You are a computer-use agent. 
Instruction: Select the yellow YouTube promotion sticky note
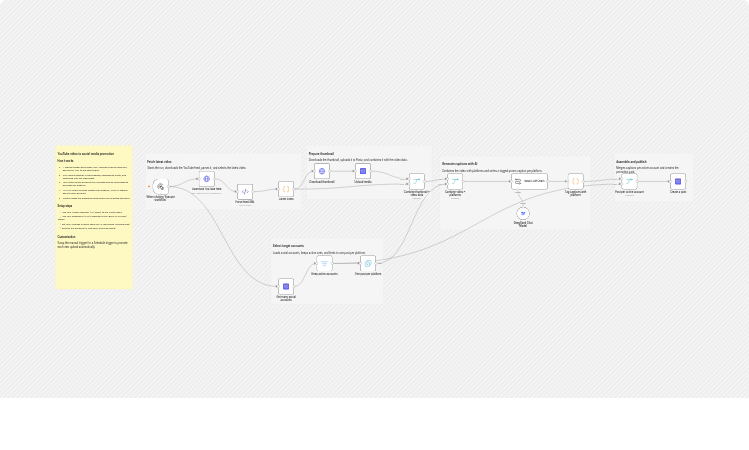pyautogui.click(x=94, y=217)
